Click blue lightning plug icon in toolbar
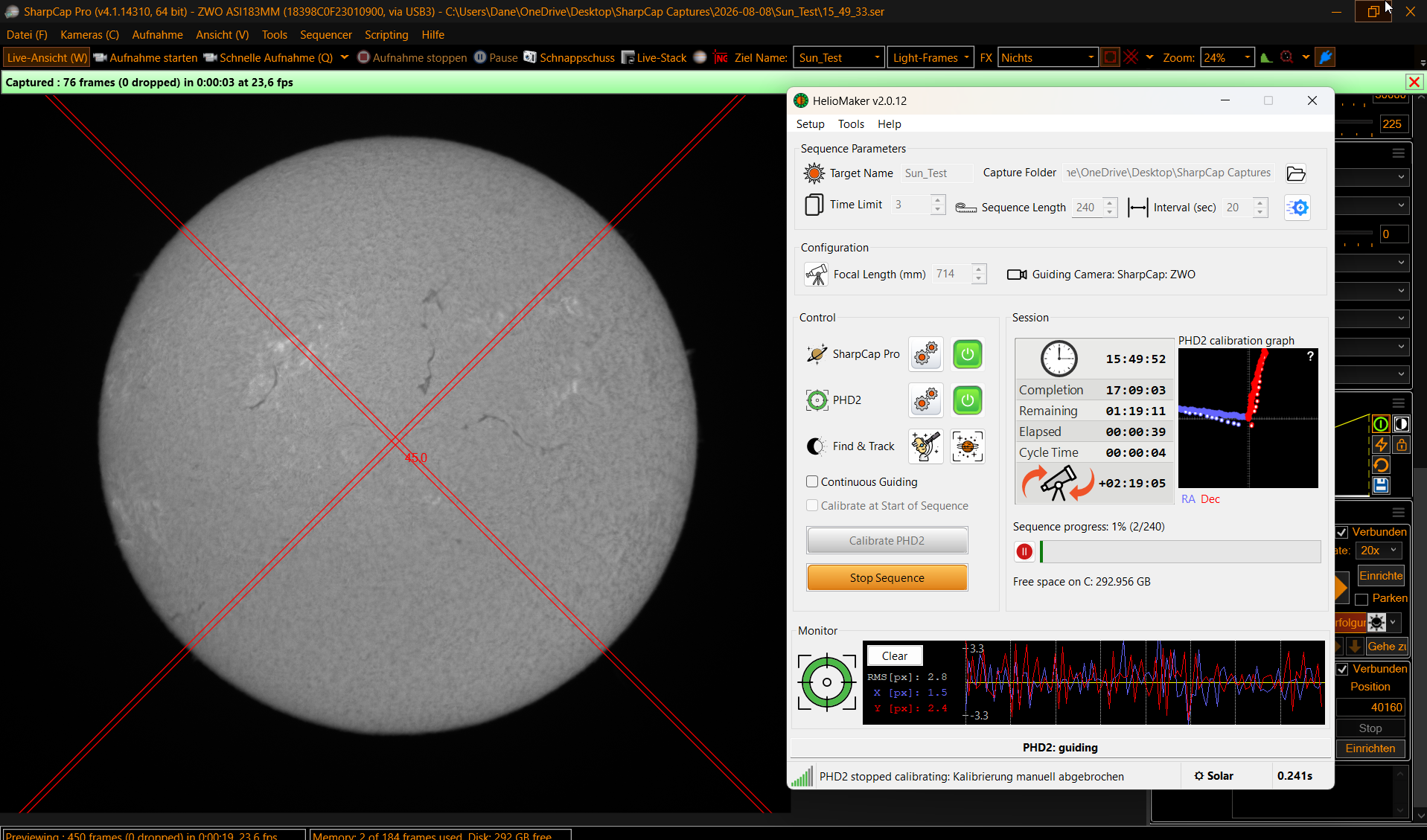Viewport: 1427px width, 840px height. coord(1325,57)
